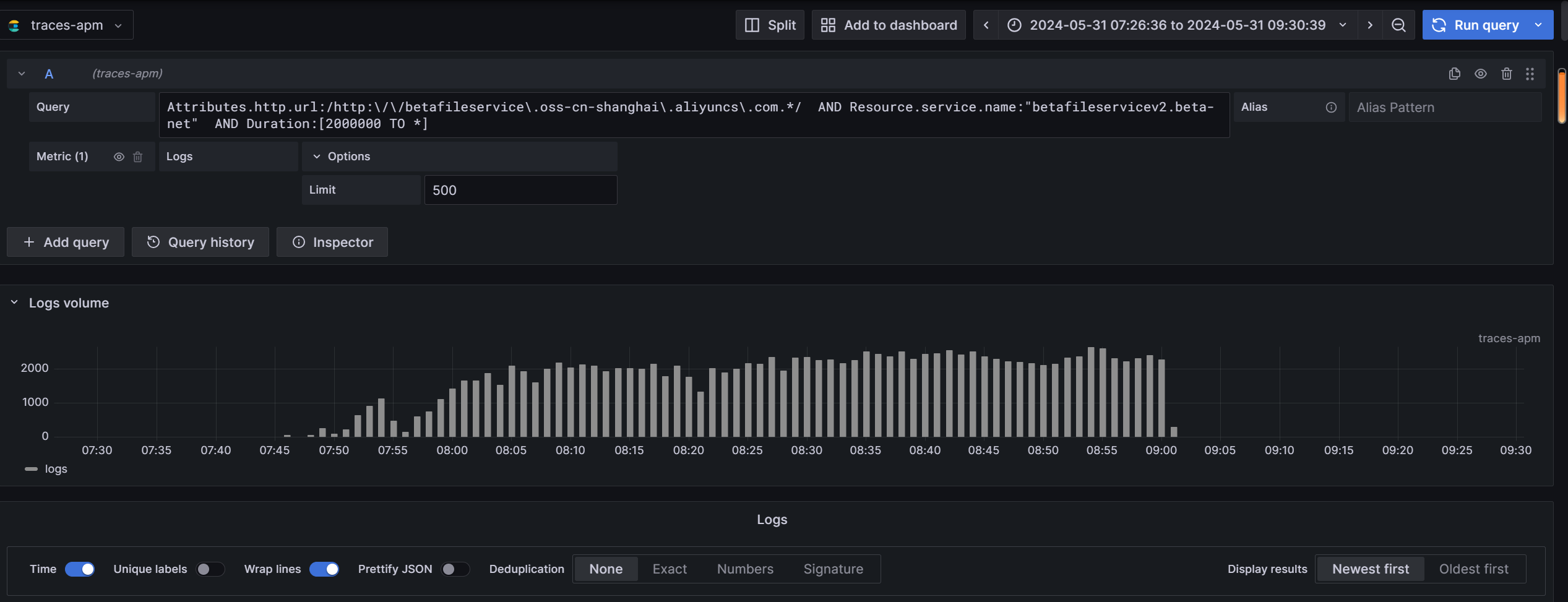
Task: Open the traces-apm datasource picker
Action: pyautogui.click(x=66, y=25)
